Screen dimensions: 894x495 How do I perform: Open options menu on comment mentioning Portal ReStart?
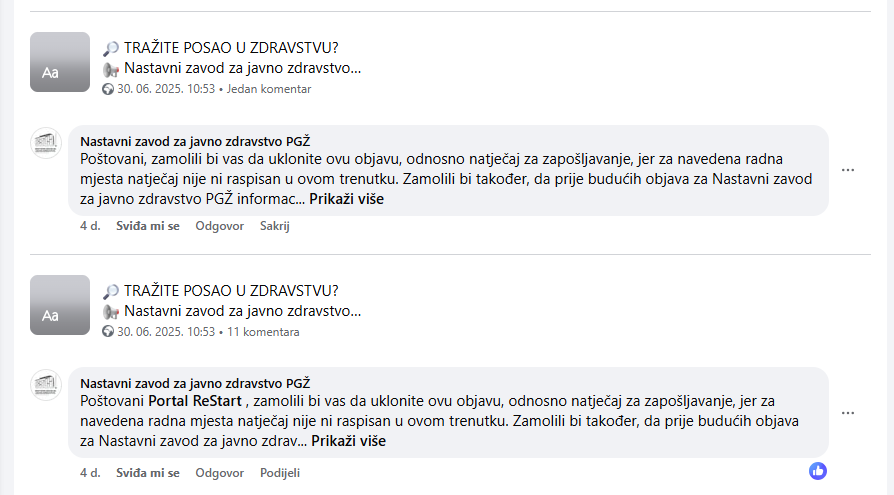pyautogui.click(x=847, y=413)
